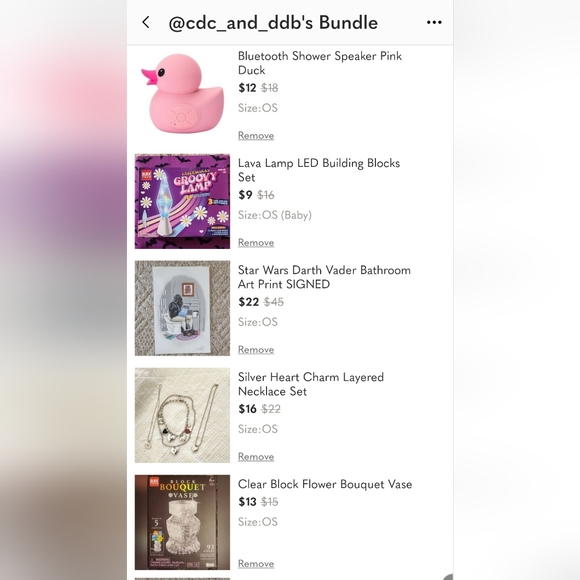Remove the Bluetooth Shower Speaker Pink Duck
580x580 pixels.
(x=256, y=135)
